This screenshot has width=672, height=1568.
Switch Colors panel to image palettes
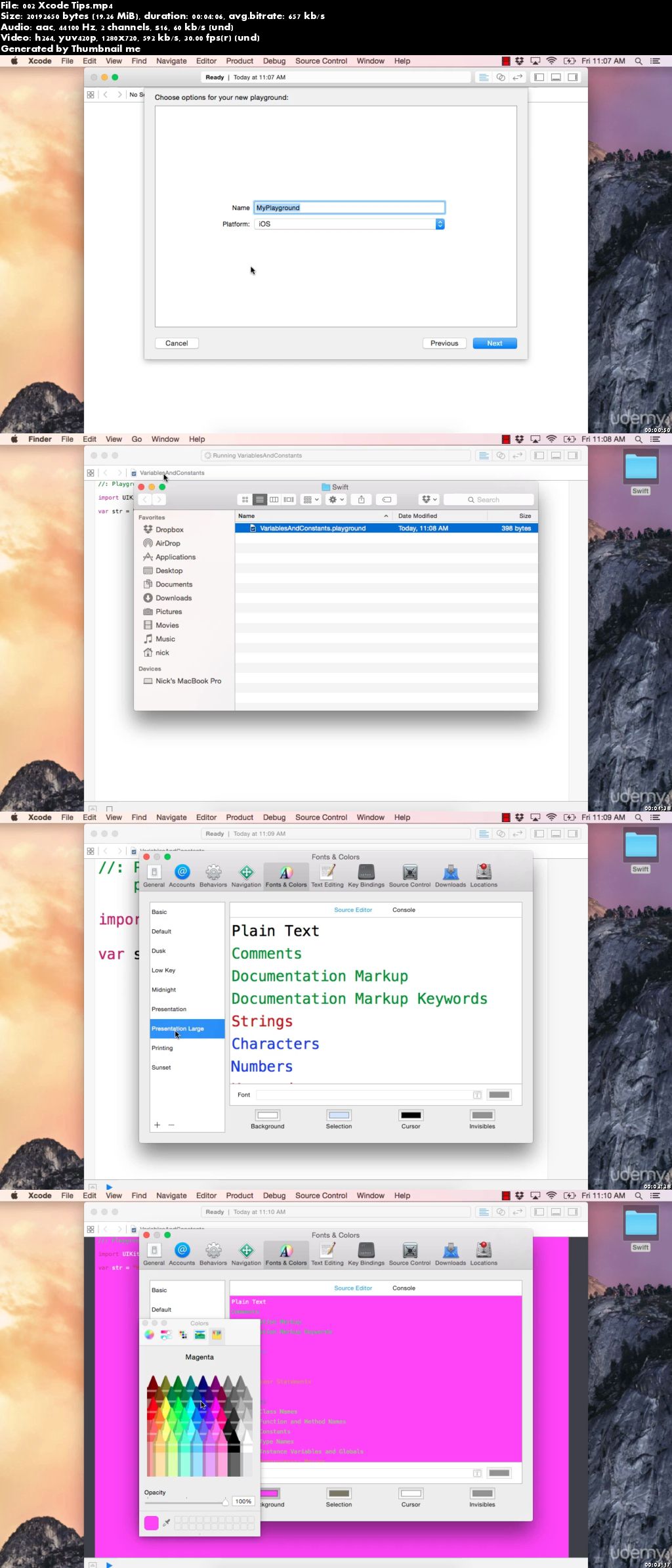200,1335
